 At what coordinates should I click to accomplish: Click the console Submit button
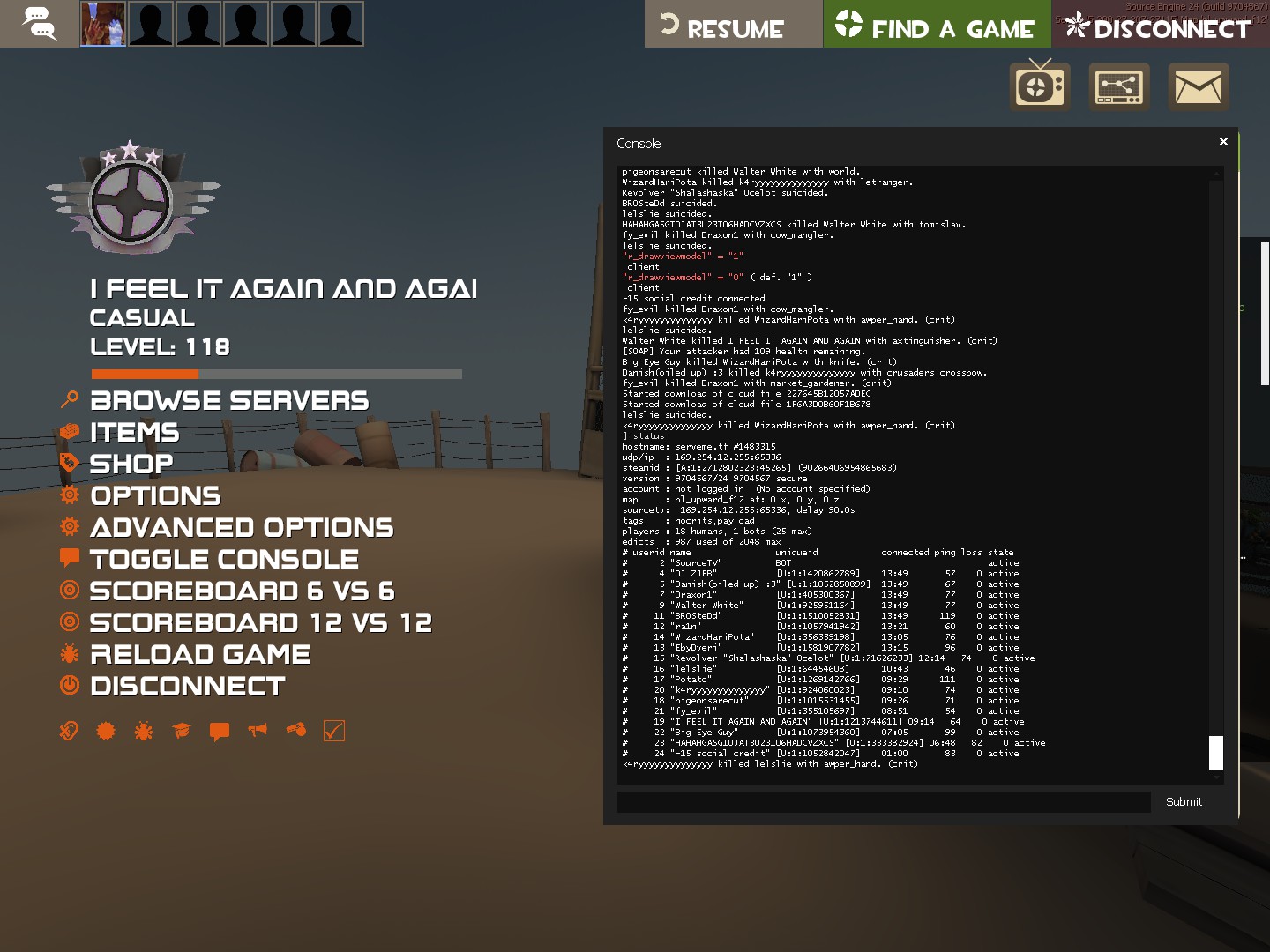(x=1184, y=802)
